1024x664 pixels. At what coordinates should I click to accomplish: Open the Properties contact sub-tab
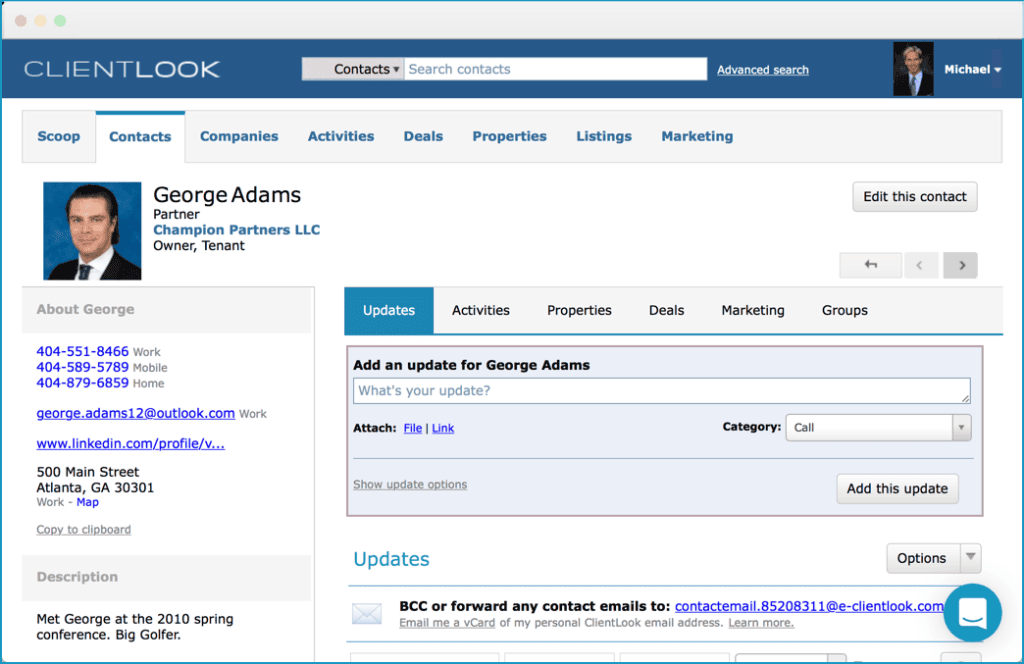click(579, 311)
